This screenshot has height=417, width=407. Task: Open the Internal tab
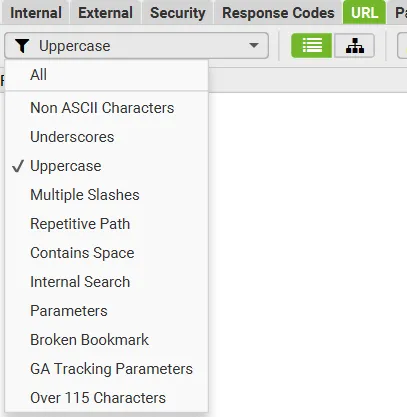point(36,13)
